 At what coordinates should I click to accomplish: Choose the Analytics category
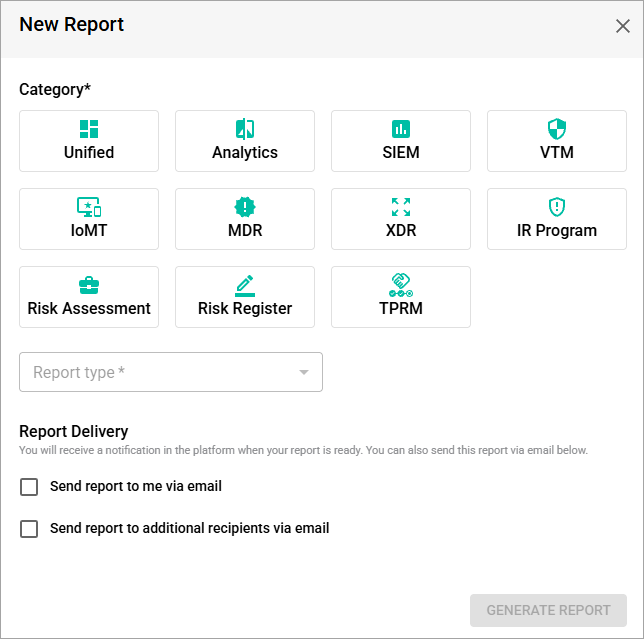245,141
